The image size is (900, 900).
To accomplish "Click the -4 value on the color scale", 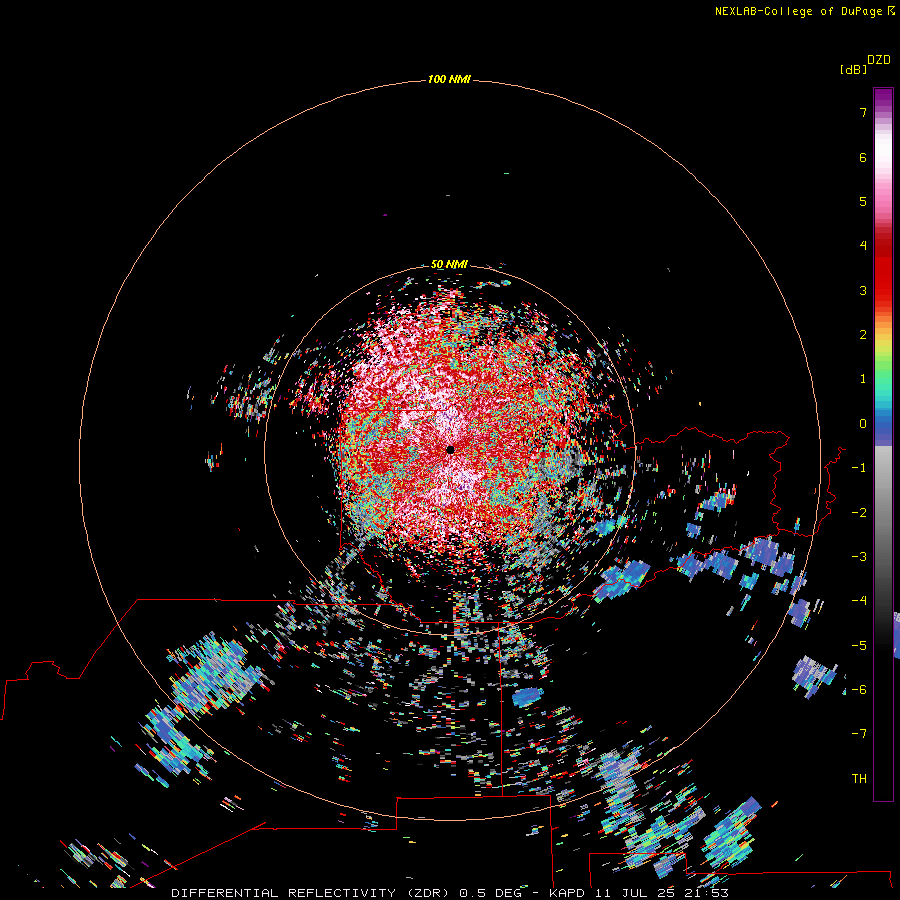I will (859, 600).
